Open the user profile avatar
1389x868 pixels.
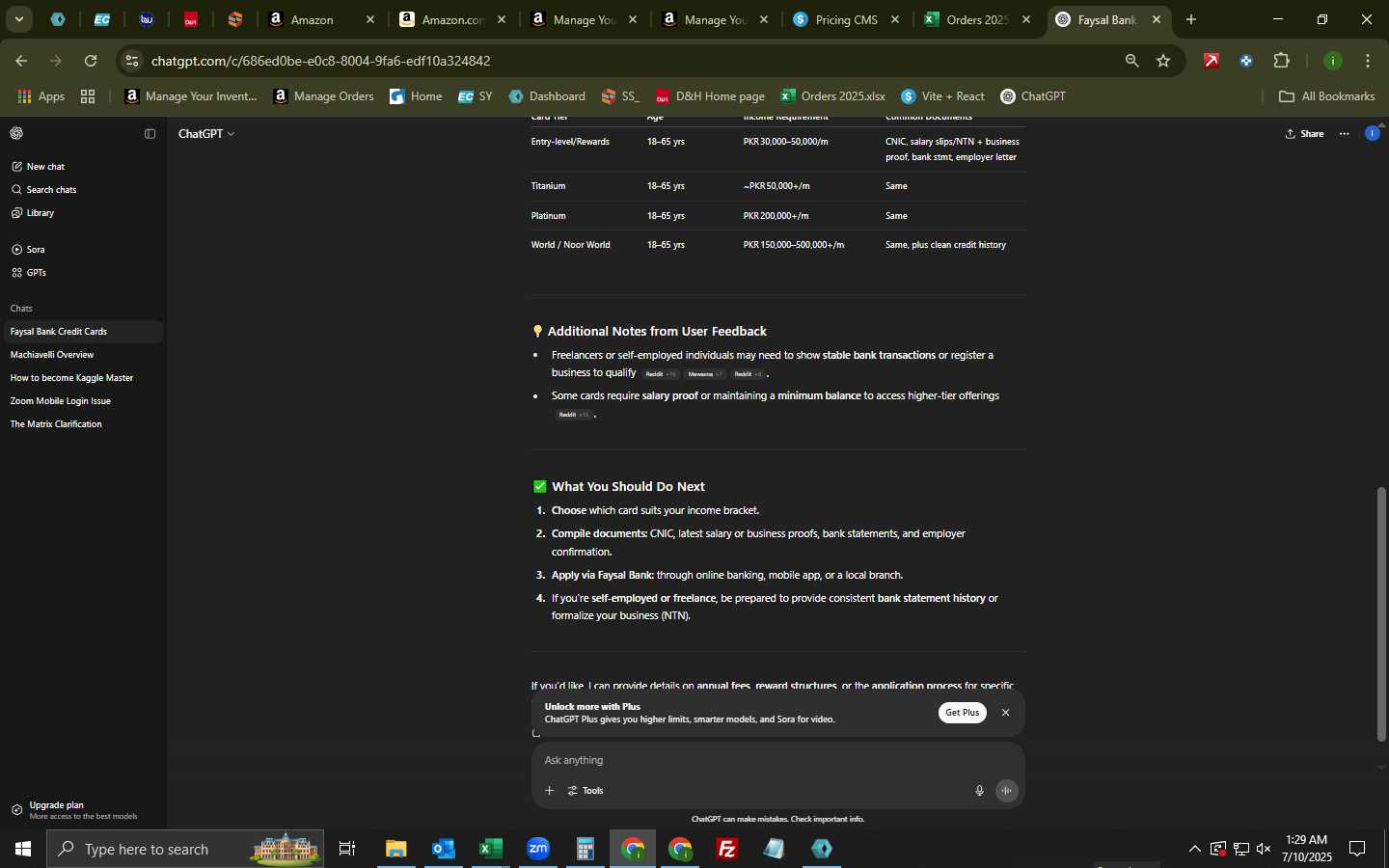click(x=1372, y=134)
